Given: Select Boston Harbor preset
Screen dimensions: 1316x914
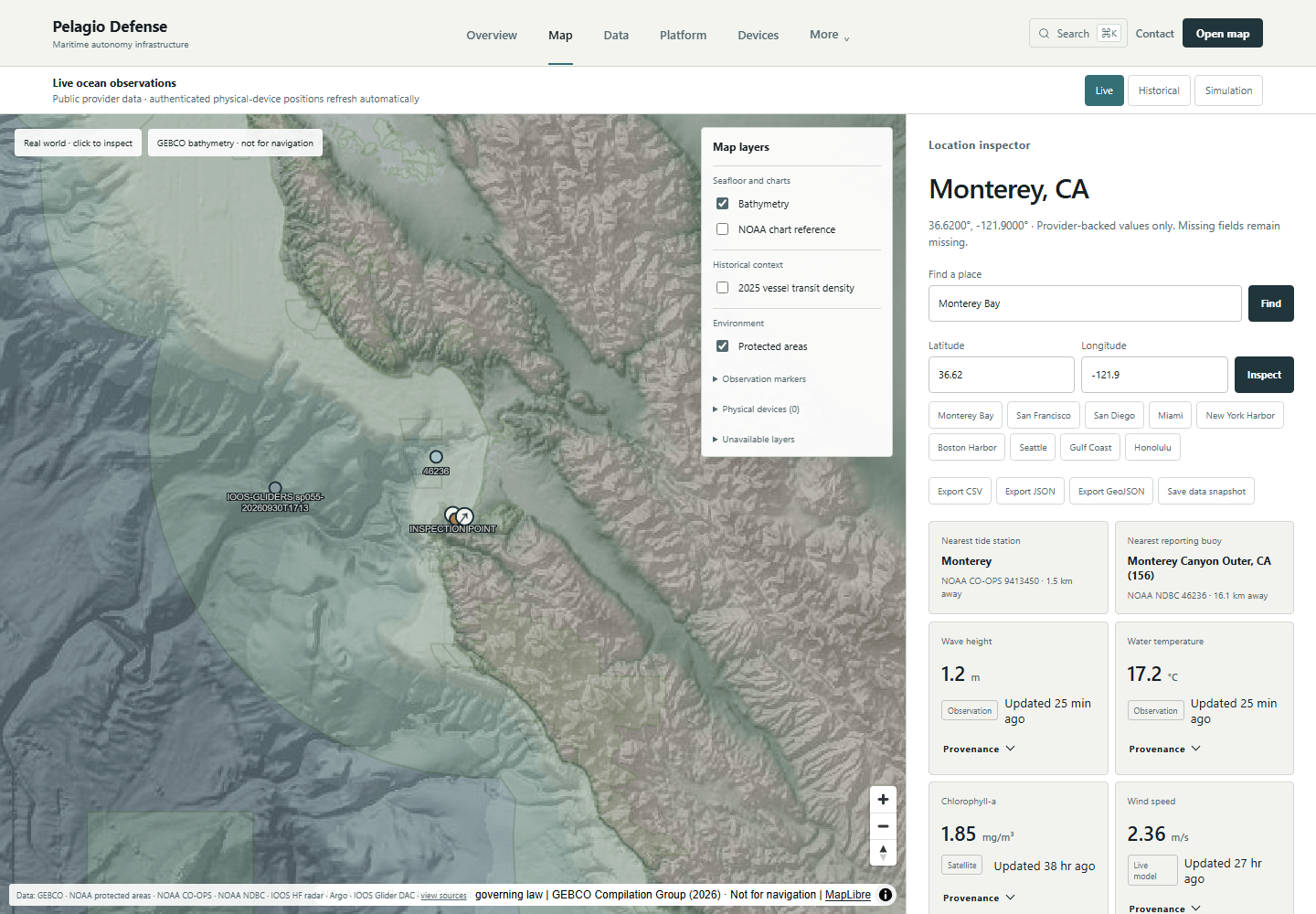Looking at the screenshot, I should tap(967, 447).
